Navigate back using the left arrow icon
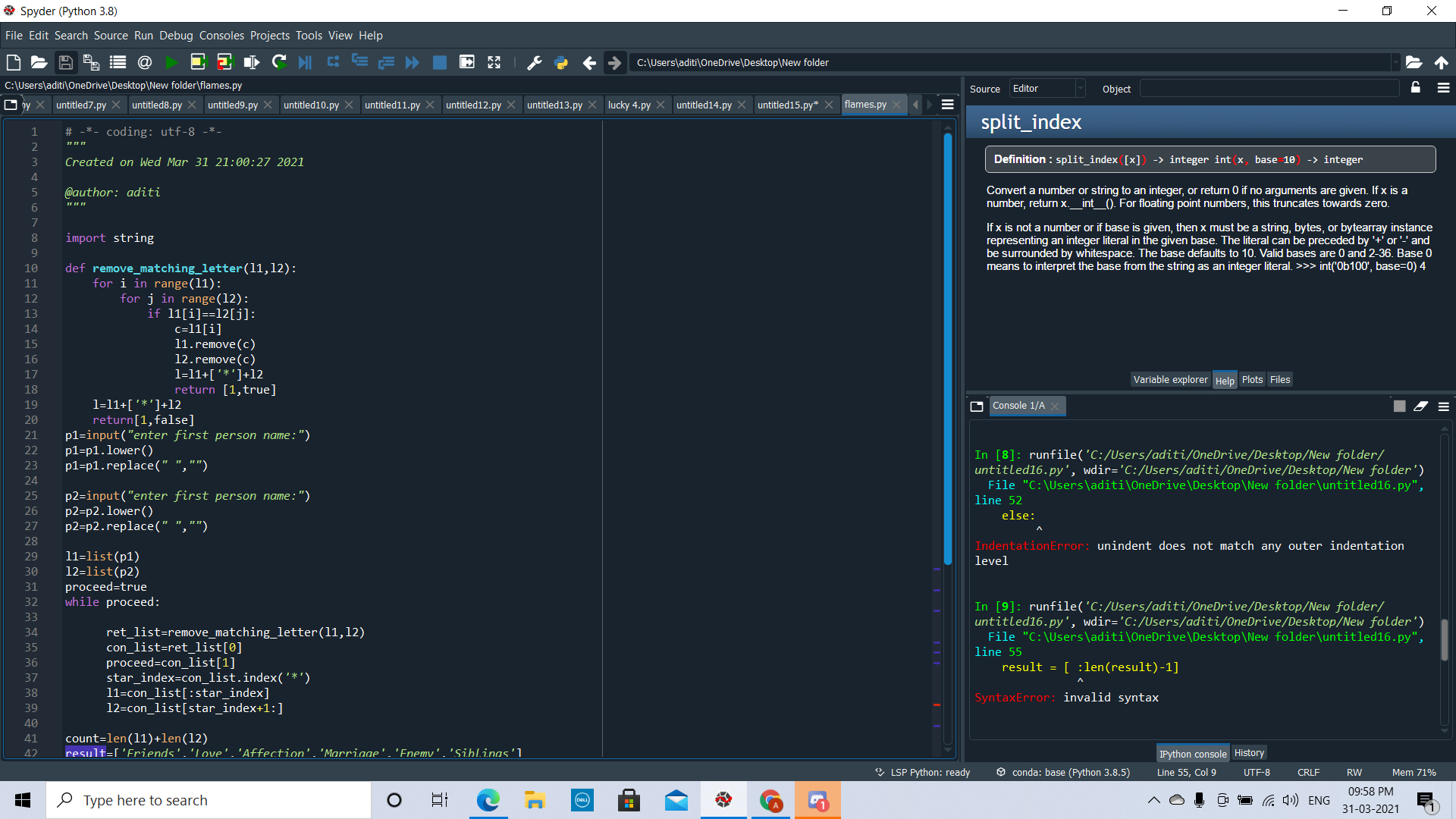 coord(590,62)
